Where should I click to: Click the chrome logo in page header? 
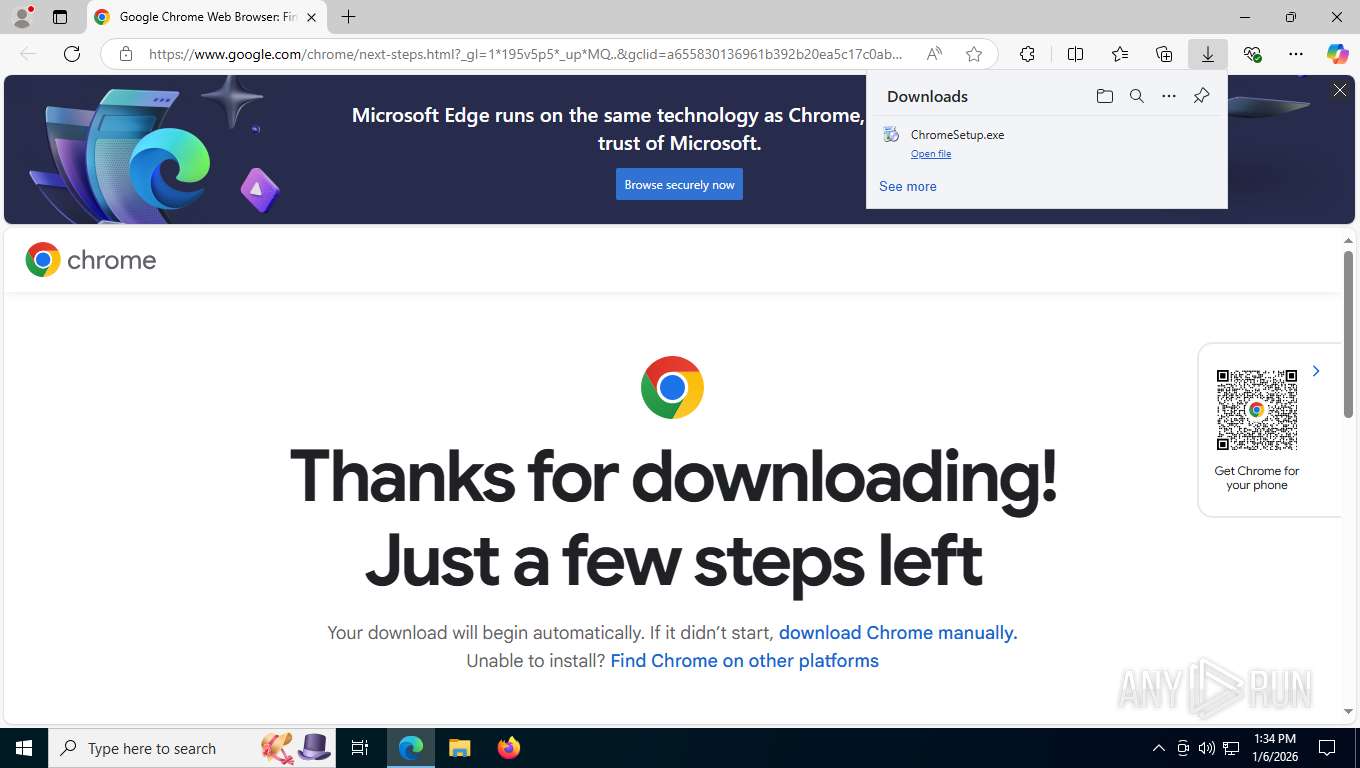[x=91, y=260]
